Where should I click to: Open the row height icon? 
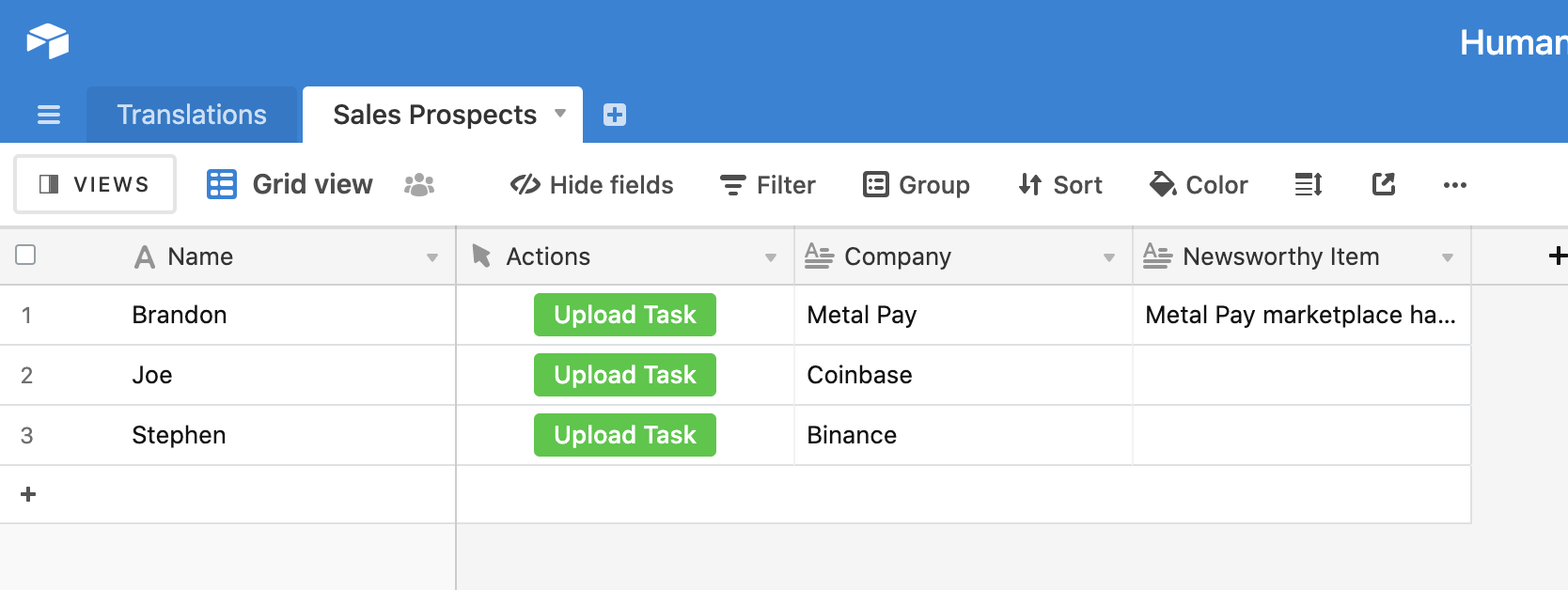coord(1309,185)
